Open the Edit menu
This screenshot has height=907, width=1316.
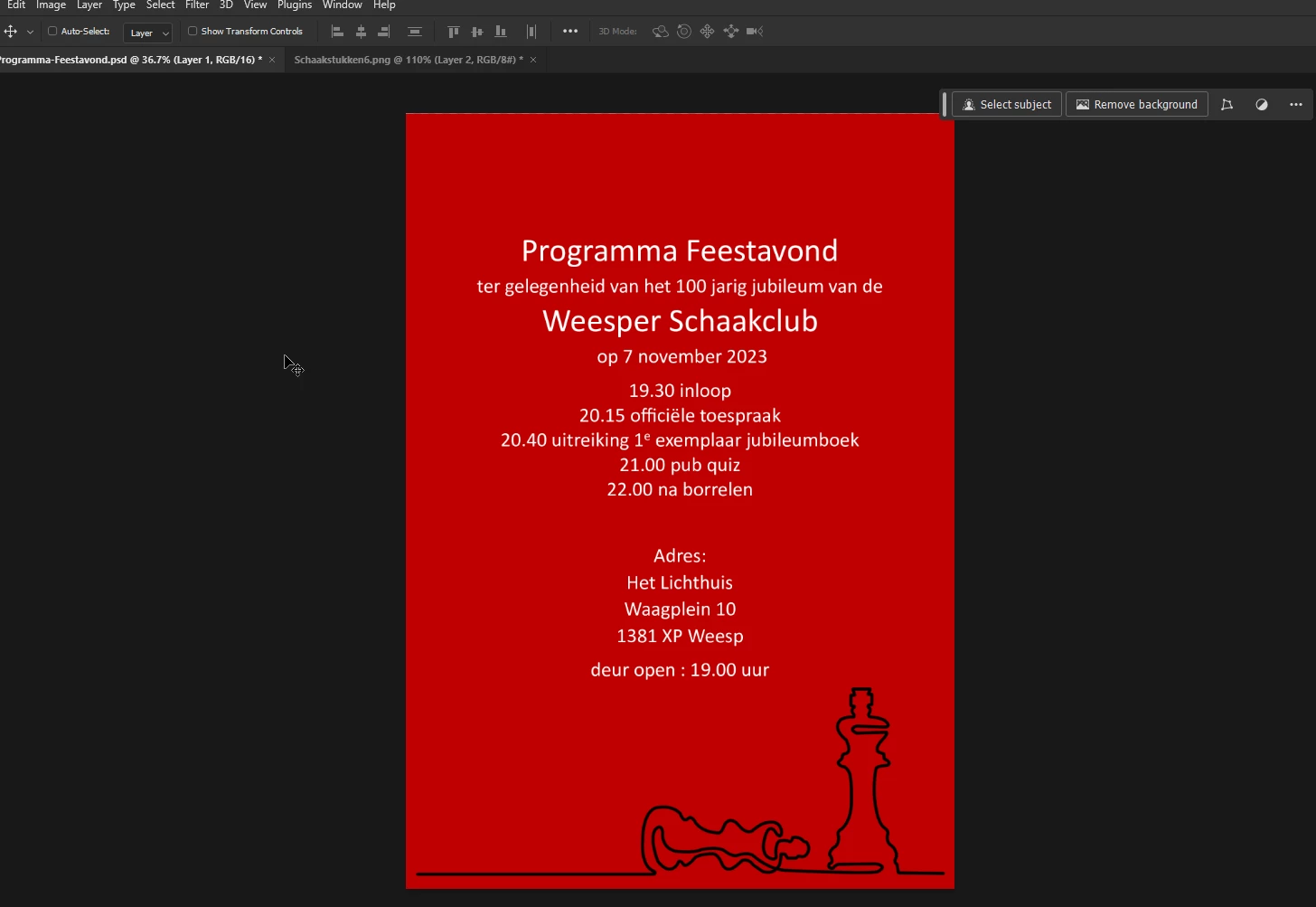16,5
